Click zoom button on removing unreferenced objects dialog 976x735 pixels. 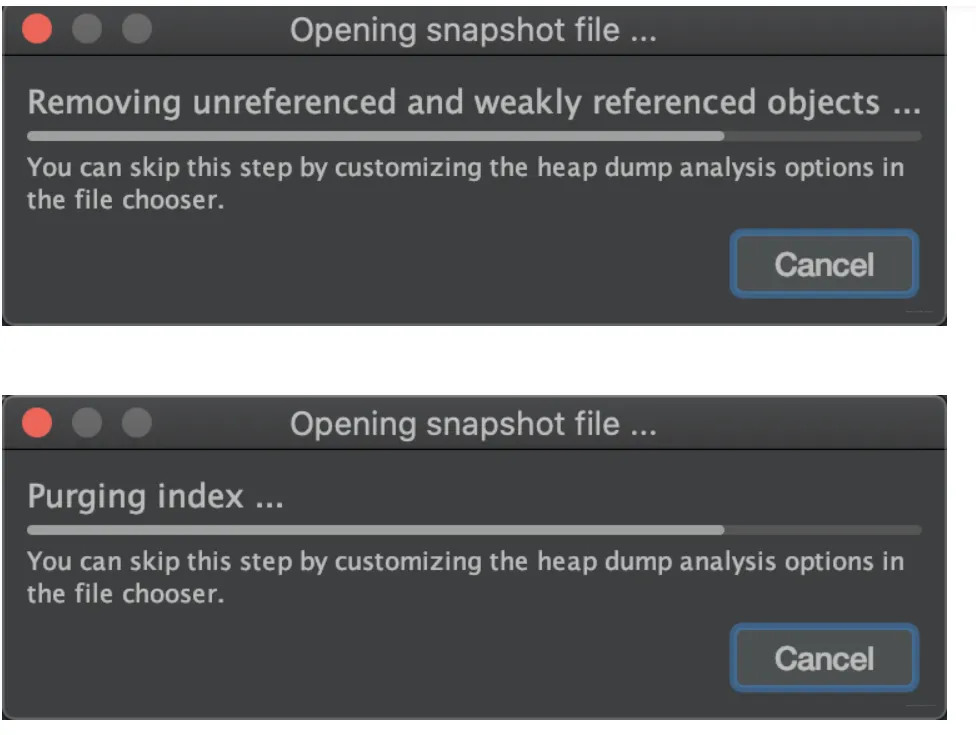point(136,30)
